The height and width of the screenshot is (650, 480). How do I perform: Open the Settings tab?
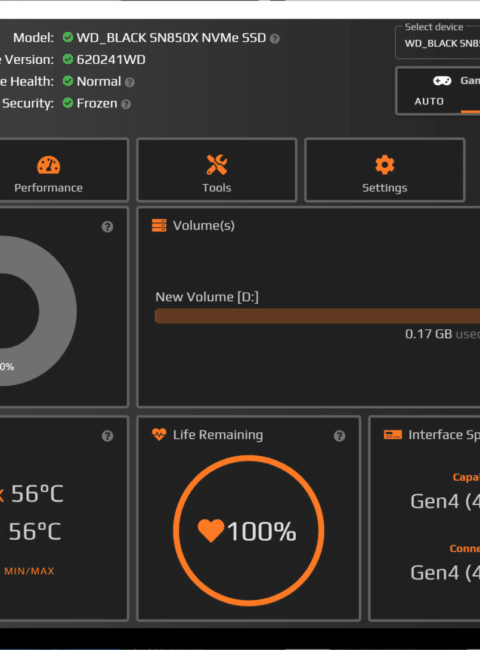(x=385, y=170)
